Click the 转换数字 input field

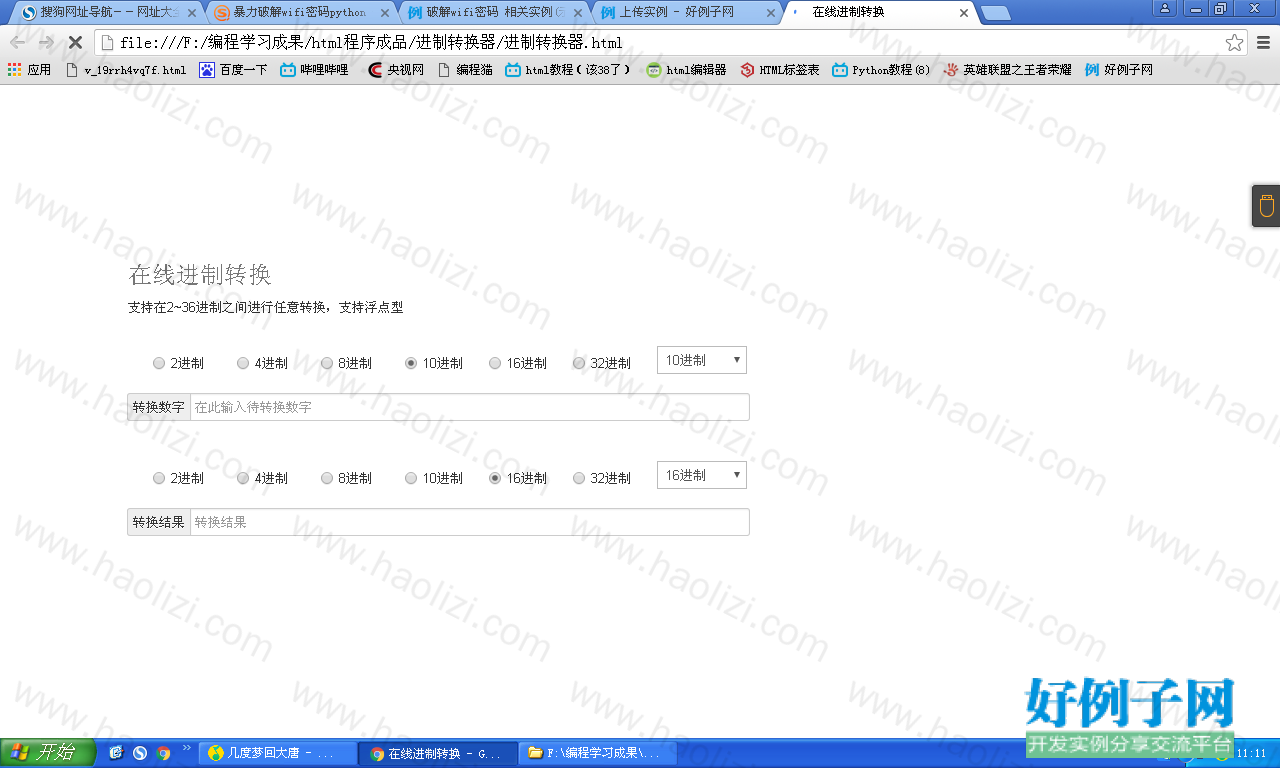470,407
